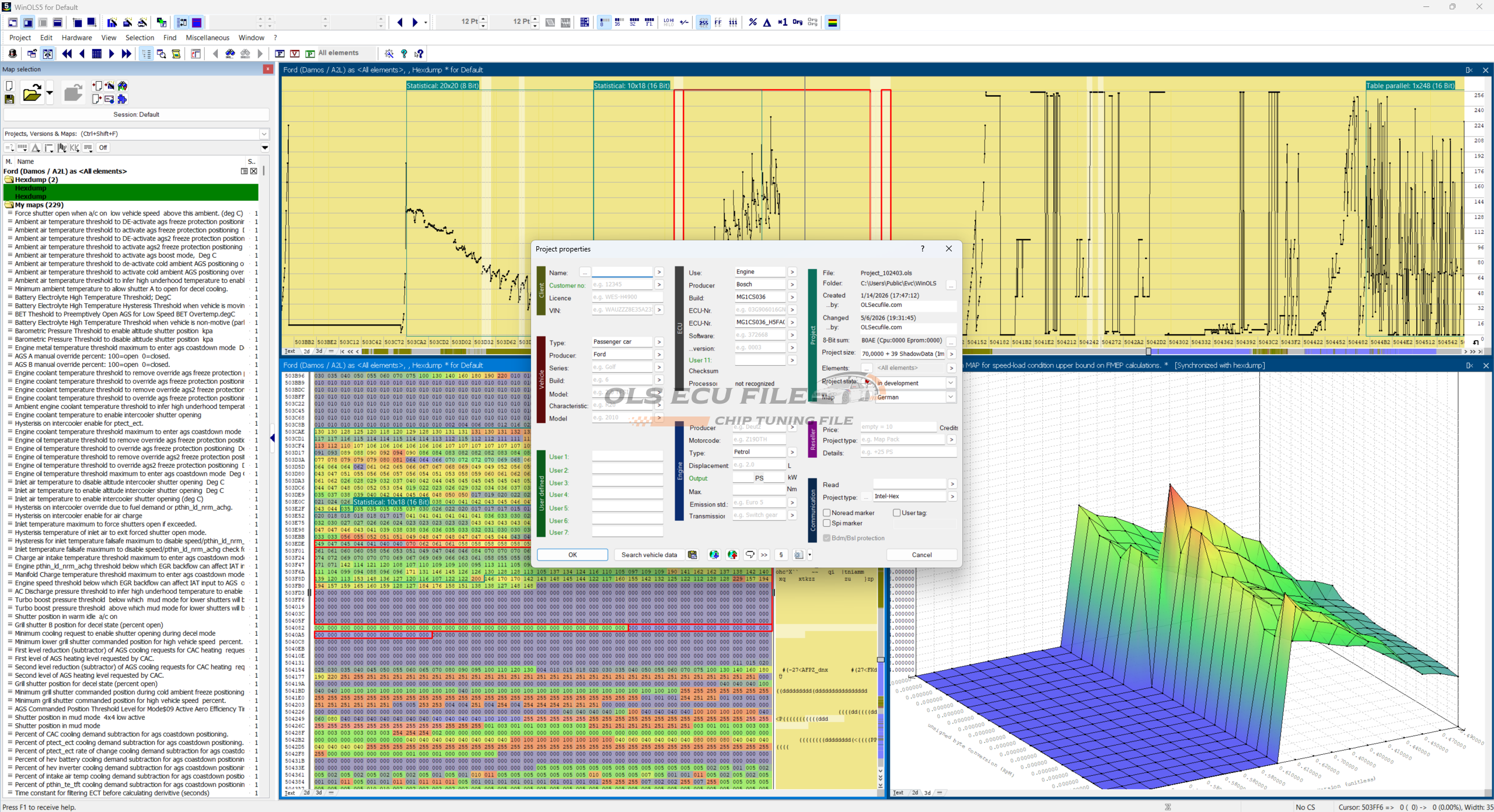Toggle the FF hexadecimal number format button

pyautogui.click(x=718, y=23)
